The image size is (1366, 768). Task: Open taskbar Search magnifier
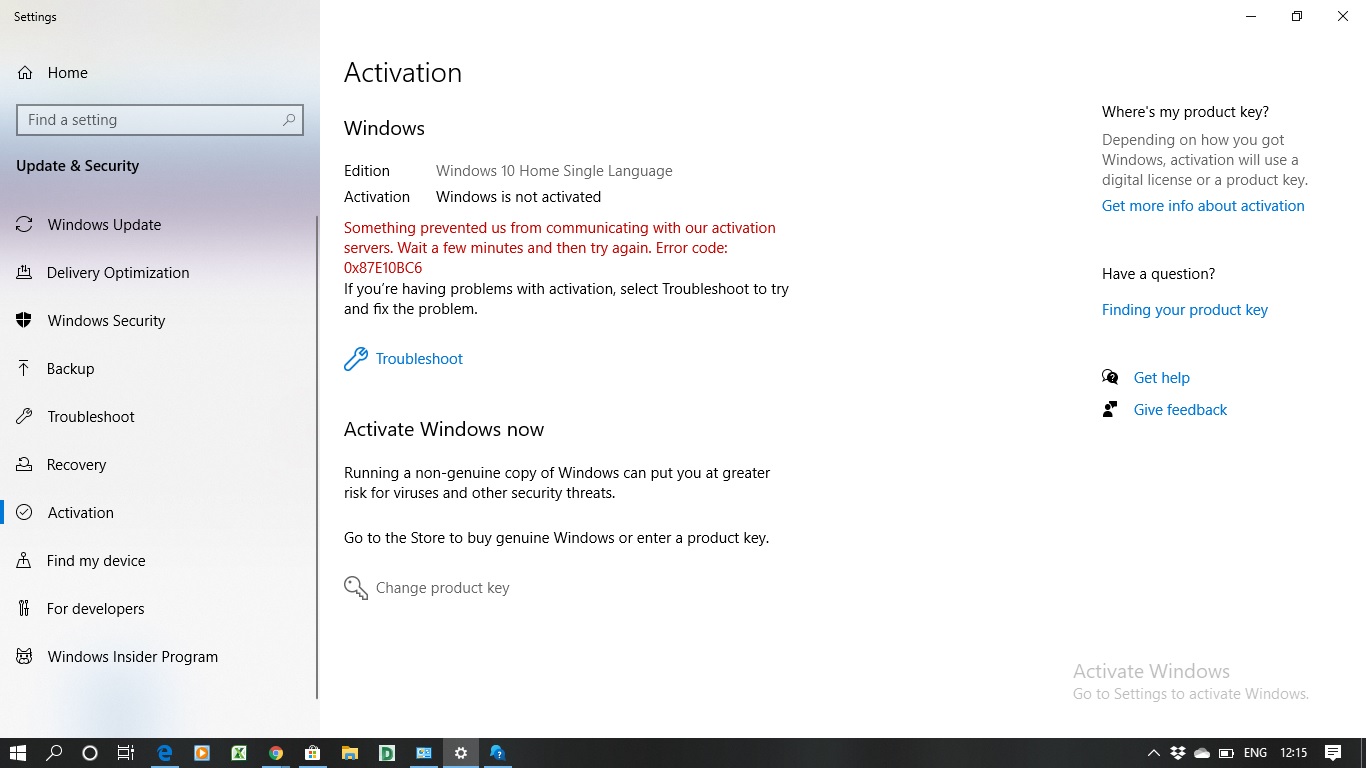coord(54,753)
